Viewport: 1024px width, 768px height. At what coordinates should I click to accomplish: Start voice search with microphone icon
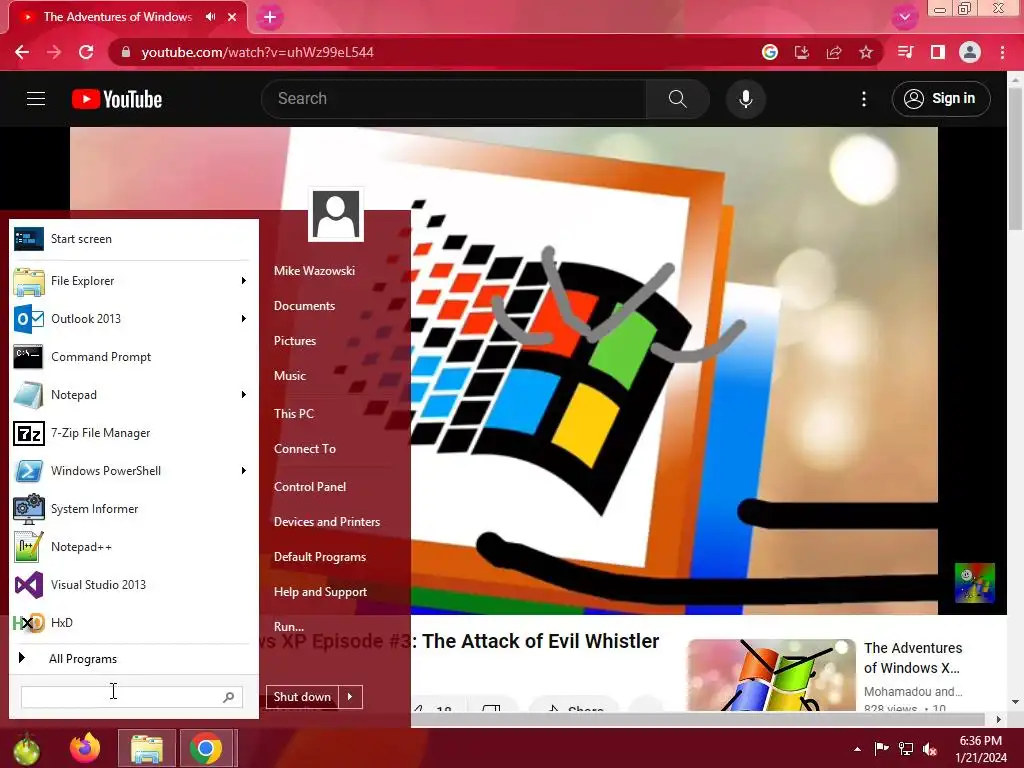(746, 99)
